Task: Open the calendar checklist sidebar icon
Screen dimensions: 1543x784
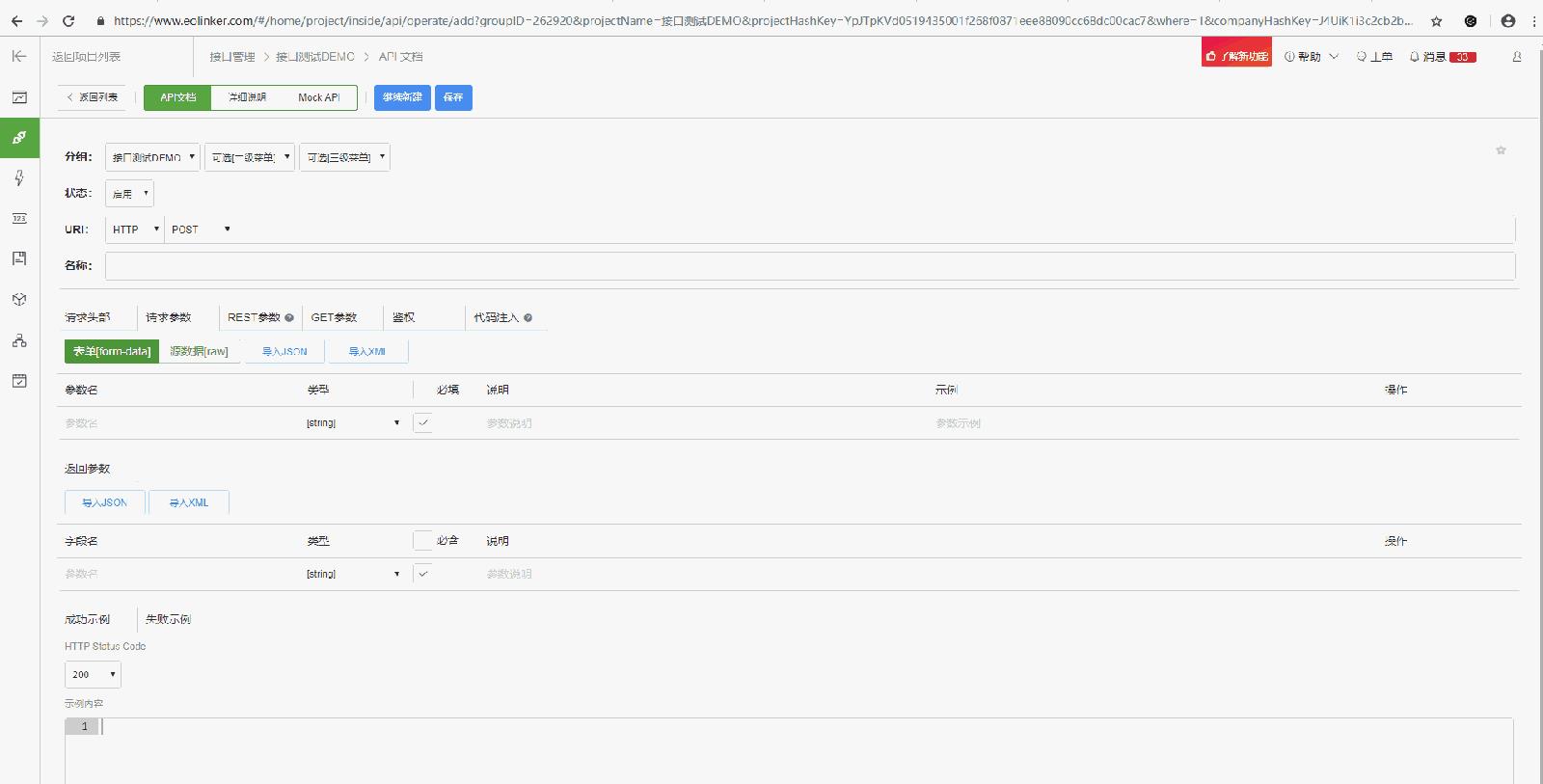Action: (x=19, y=381)
